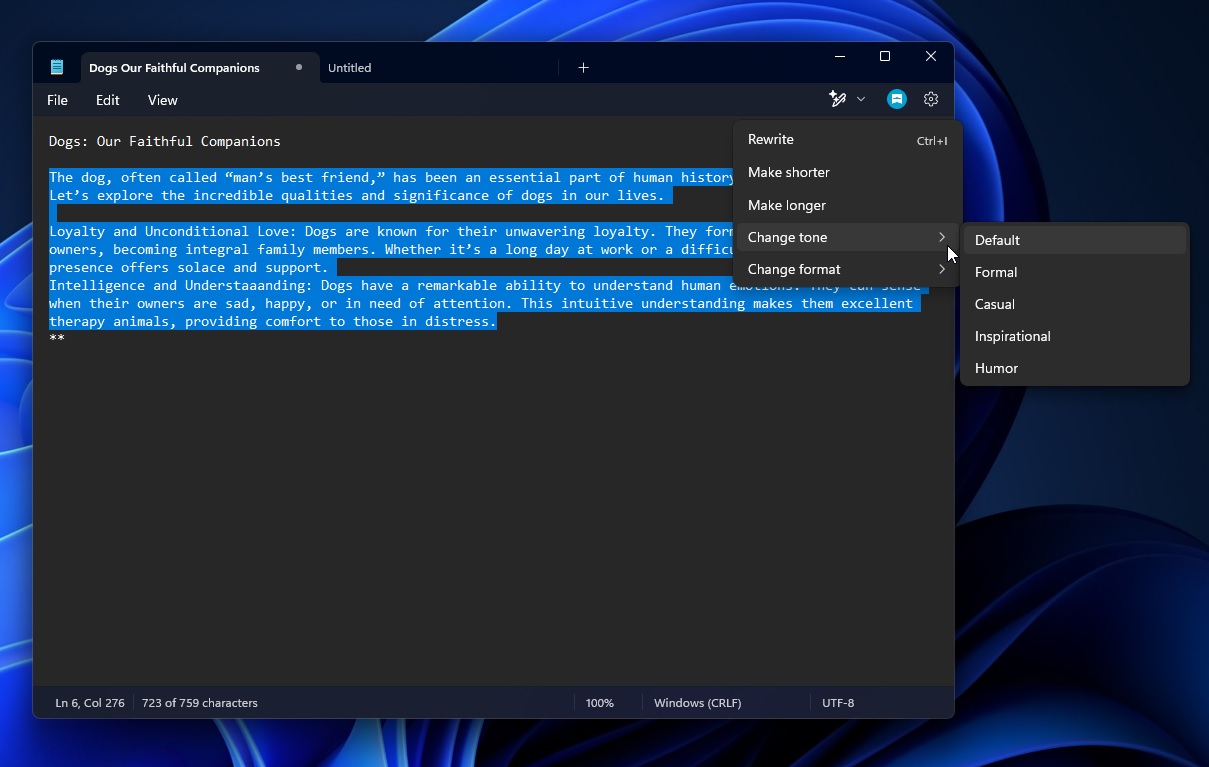Minimize the Notepad window
The height and width of the screenshot is (767, 1209).
[840, 57]
